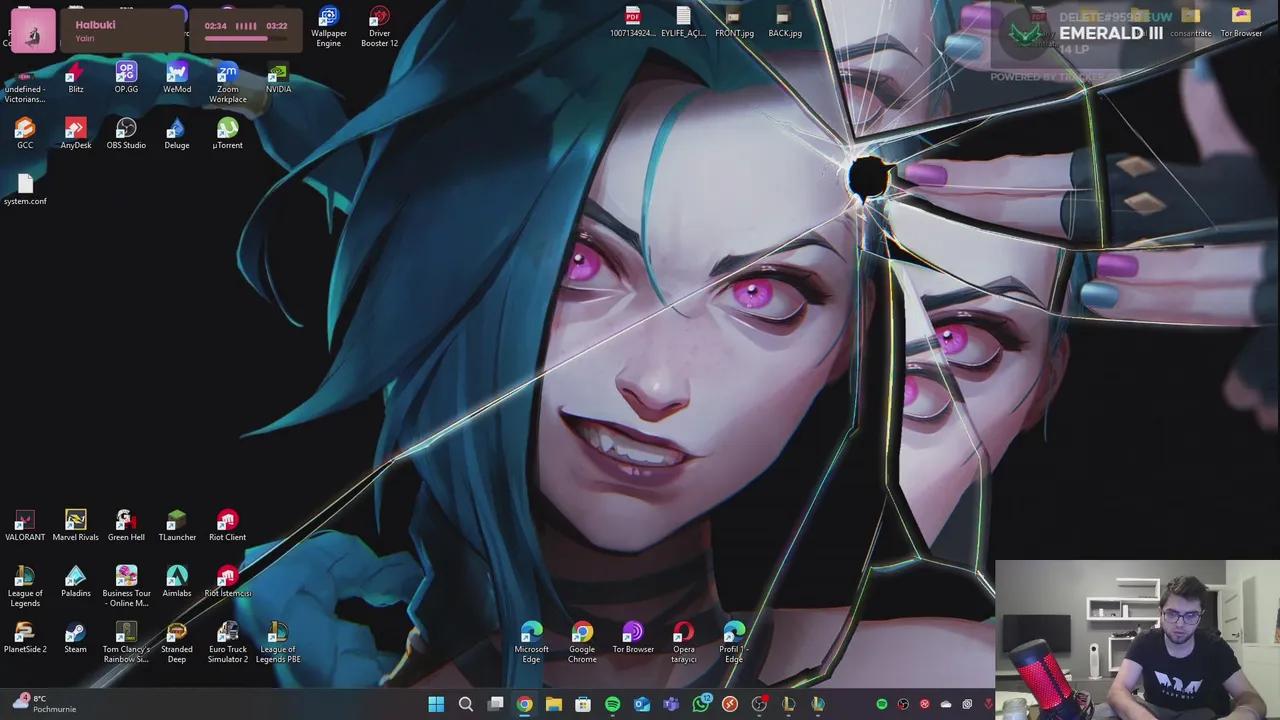Open Task View on the taskbar
Viewport: 1280px width, 720px height.
(495, 705)
